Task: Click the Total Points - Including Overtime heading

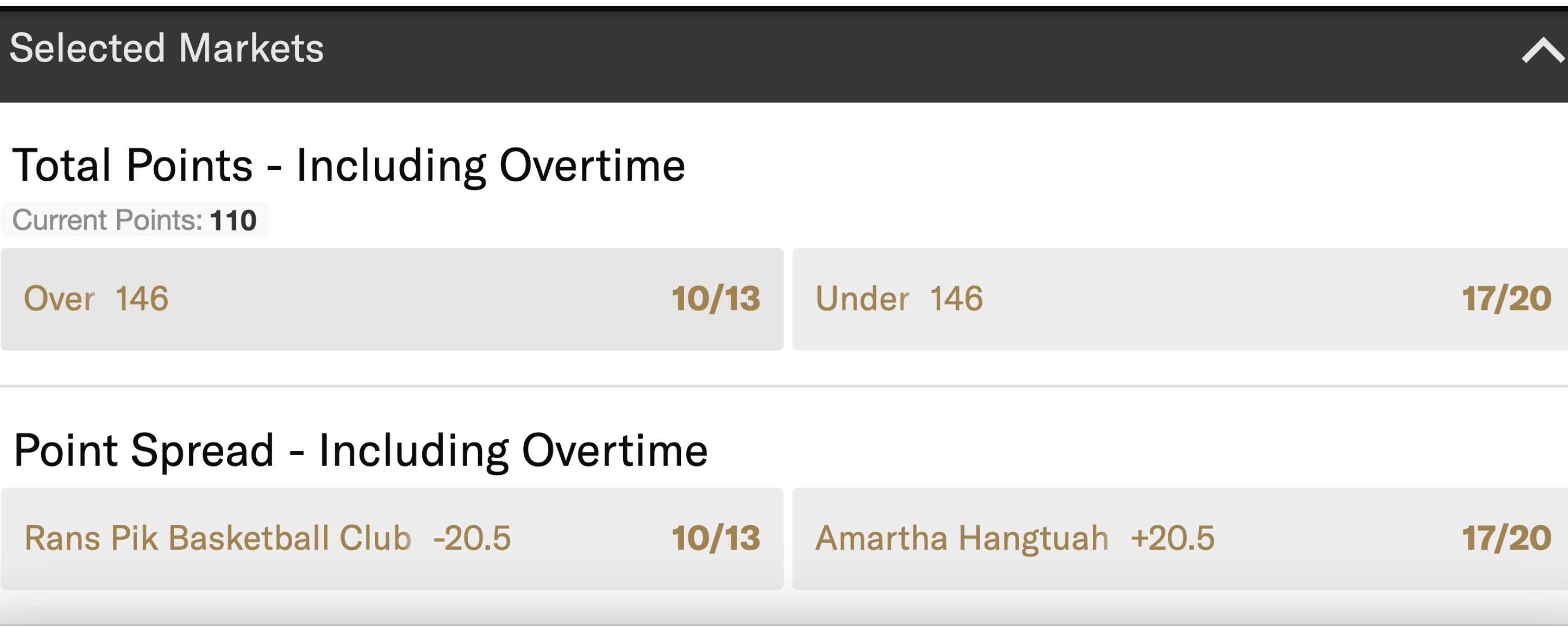Action: click(x=348, y=166)
